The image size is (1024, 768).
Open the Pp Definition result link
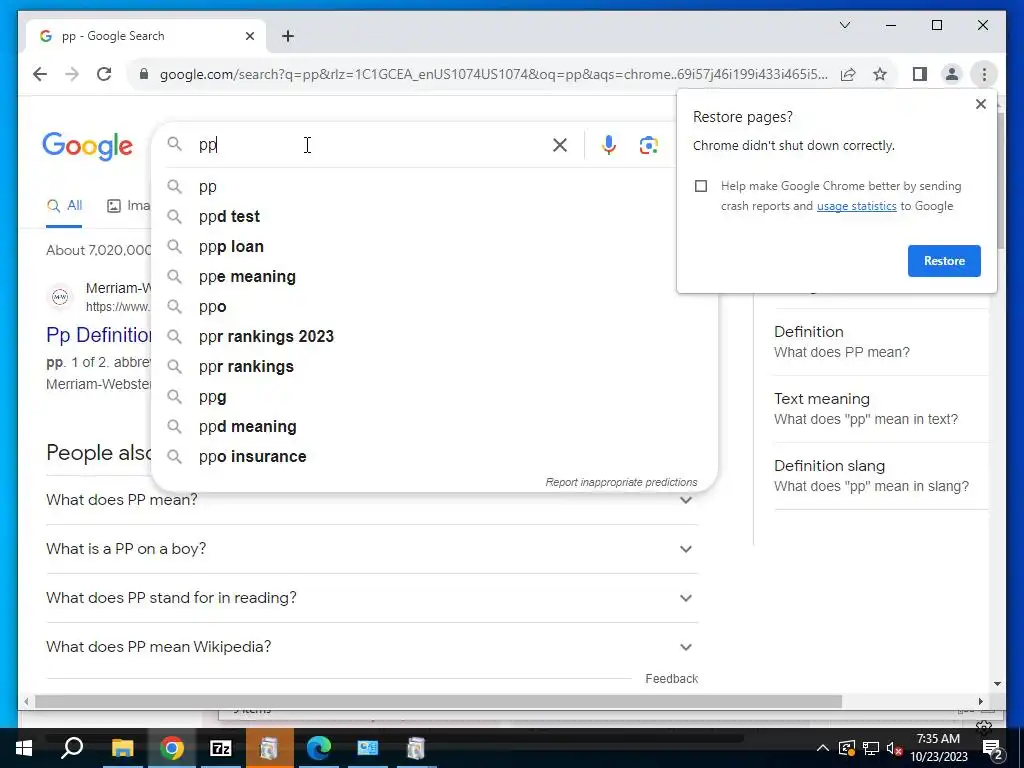[99, 335]
